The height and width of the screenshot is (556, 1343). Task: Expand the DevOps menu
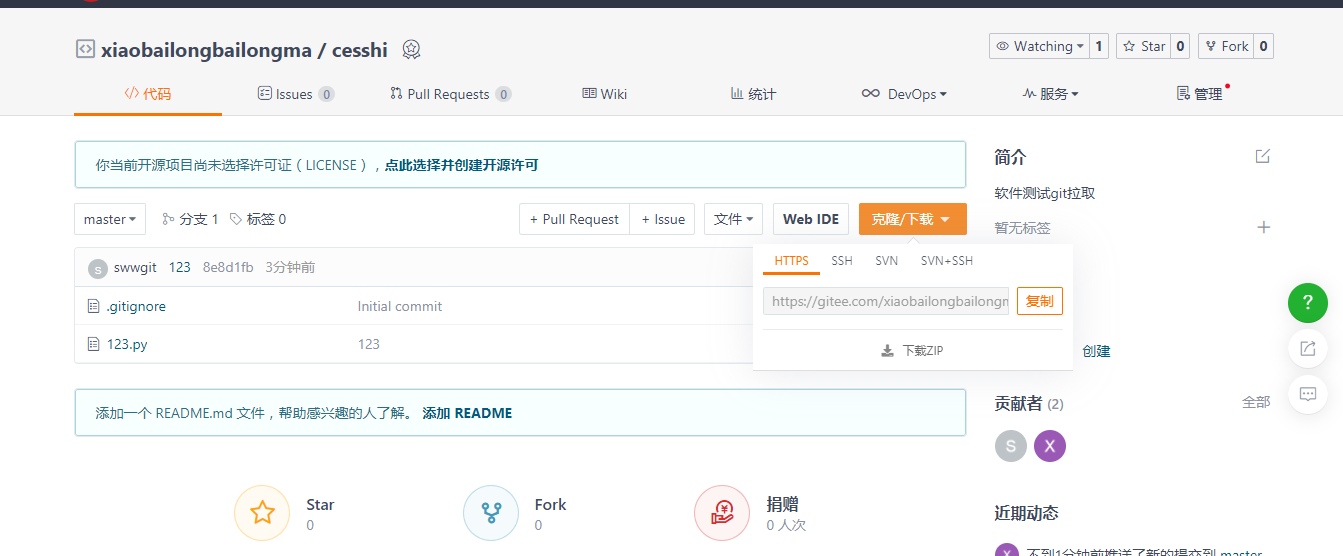904,94
